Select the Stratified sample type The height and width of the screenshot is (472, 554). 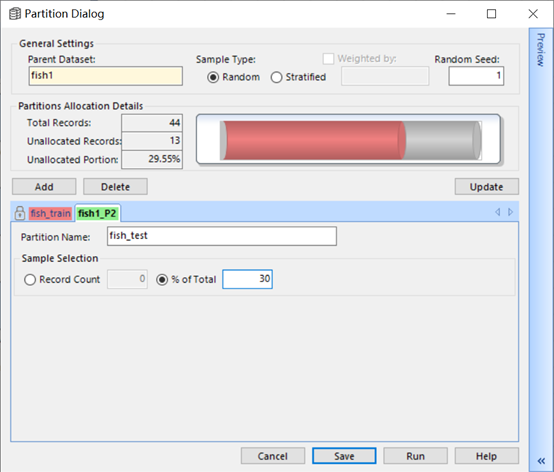click(276, 77)
